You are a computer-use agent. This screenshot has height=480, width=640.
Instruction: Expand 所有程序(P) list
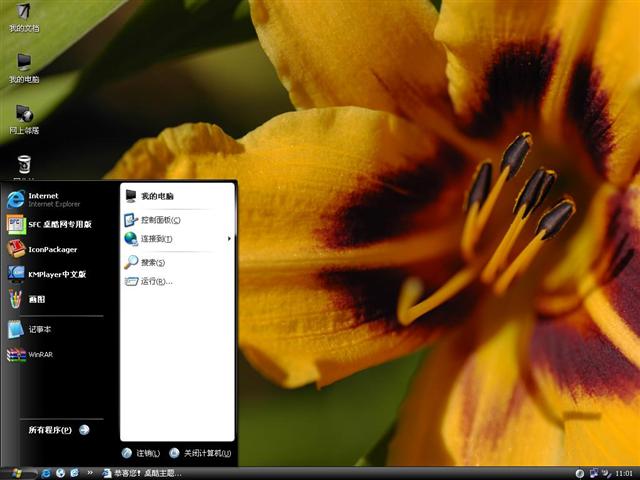pos(58,430)
